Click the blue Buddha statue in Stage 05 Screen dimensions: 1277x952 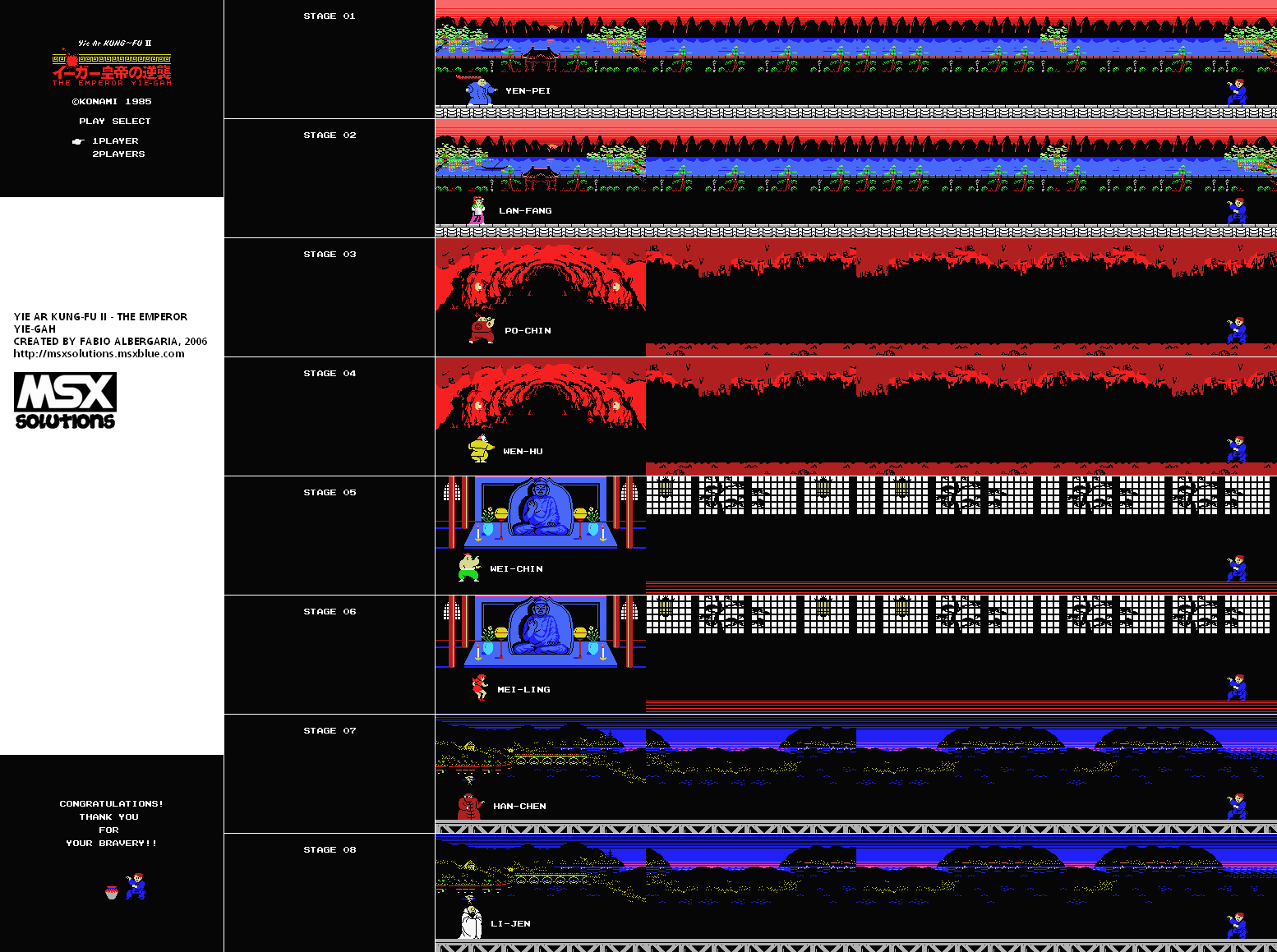tap(540, 511)
